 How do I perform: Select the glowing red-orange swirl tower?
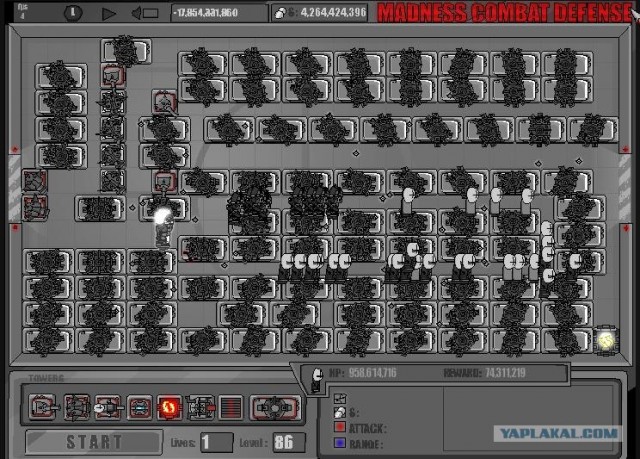click(169, 407)
